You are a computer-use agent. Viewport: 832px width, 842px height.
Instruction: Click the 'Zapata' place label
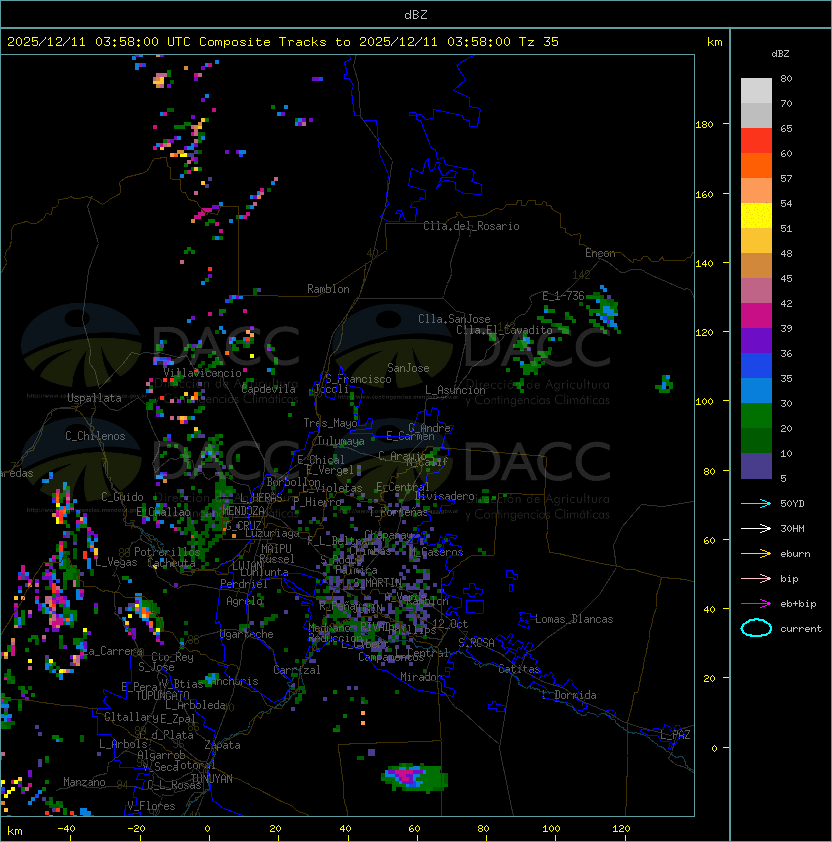(x=222, y=745)
